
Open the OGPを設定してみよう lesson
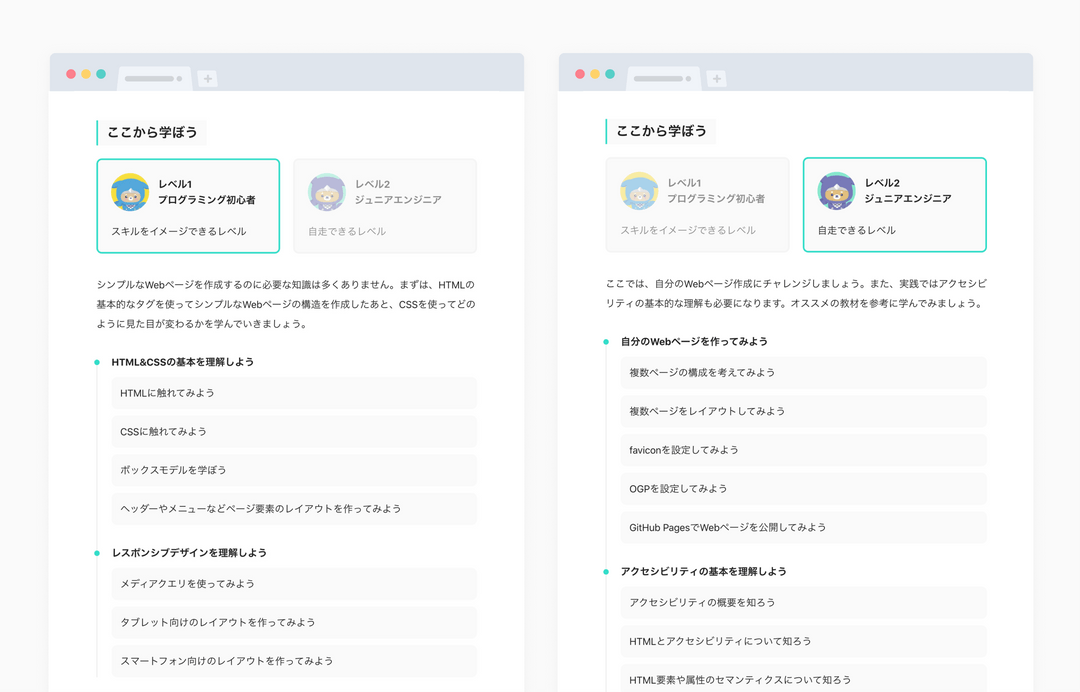(x=803, y=489)
